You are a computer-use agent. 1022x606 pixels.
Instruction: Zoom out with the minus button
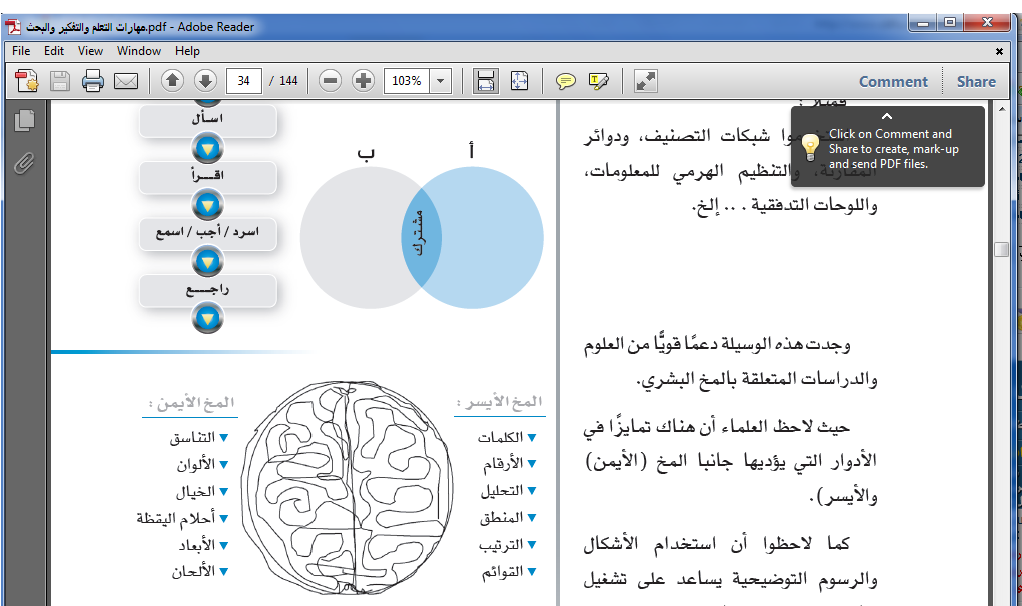pos(330,81)
